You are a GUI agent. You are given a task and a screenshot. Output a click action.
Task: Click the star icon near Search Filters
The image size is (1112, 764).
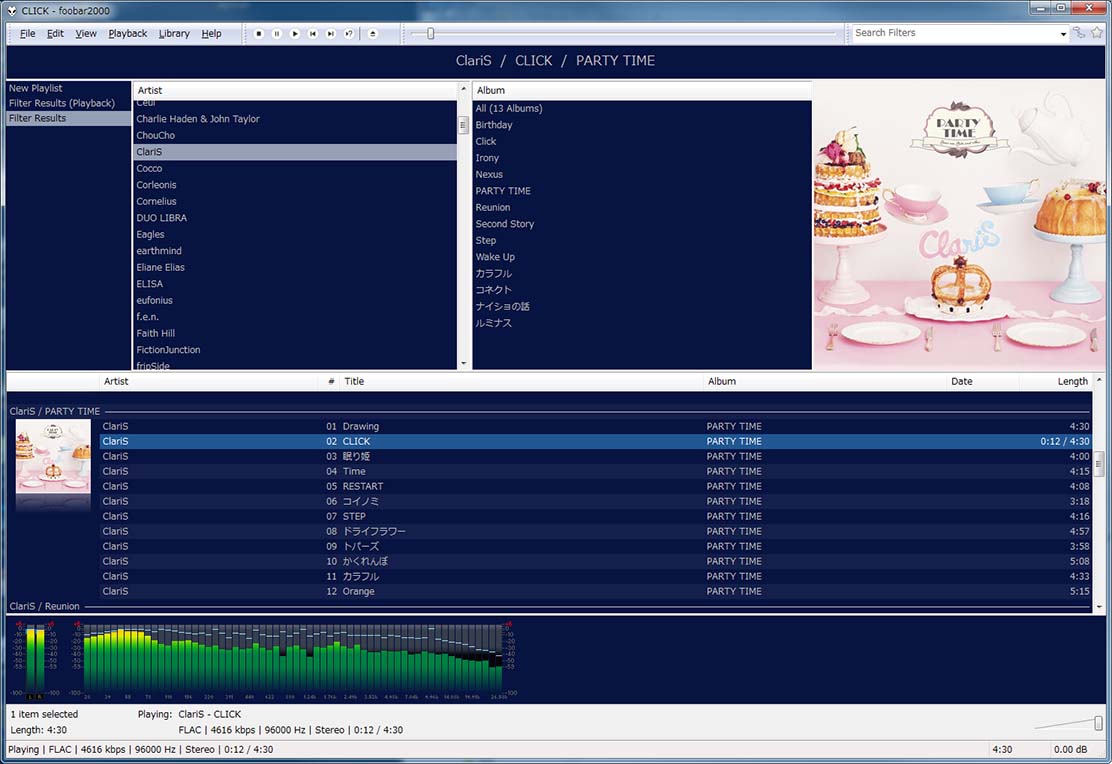pos(1098,33)
